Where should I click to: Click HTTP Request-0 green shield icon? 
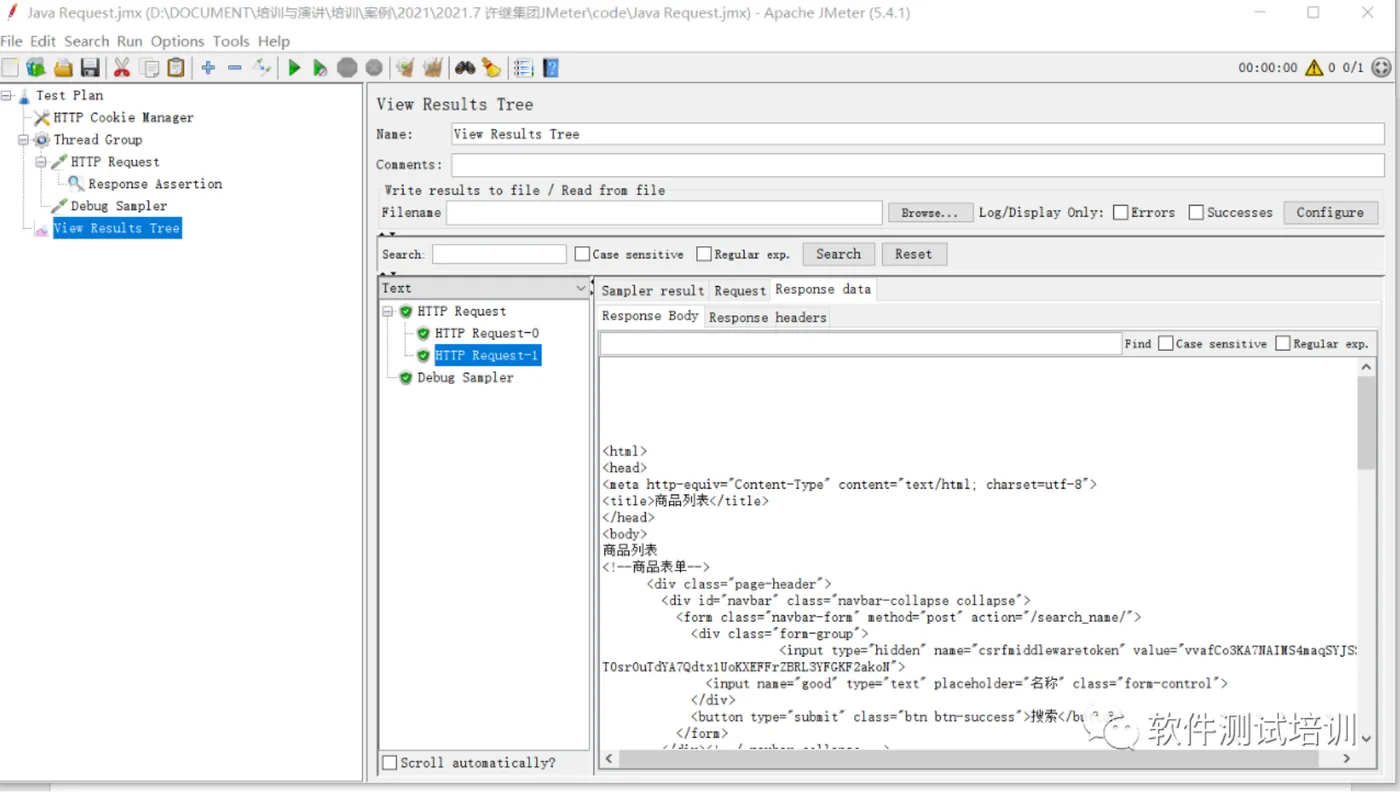coord(423,333)
